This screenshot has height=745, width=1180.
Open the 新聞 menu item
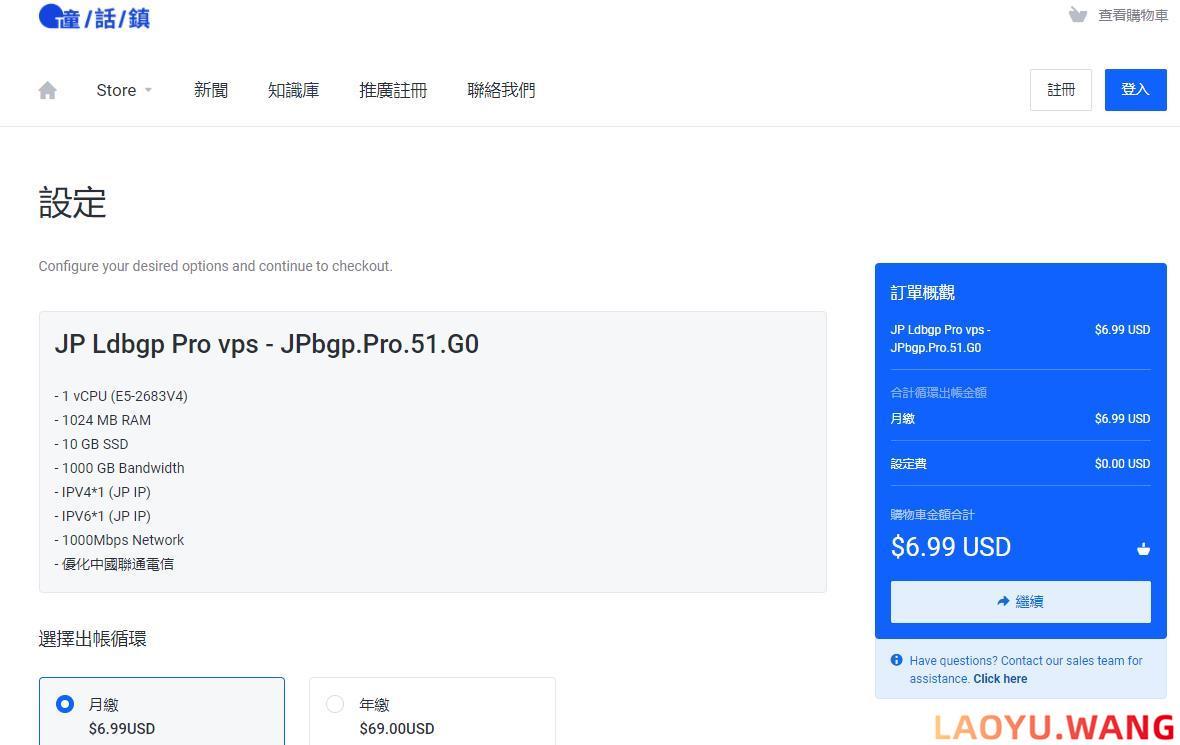[211, 90]
